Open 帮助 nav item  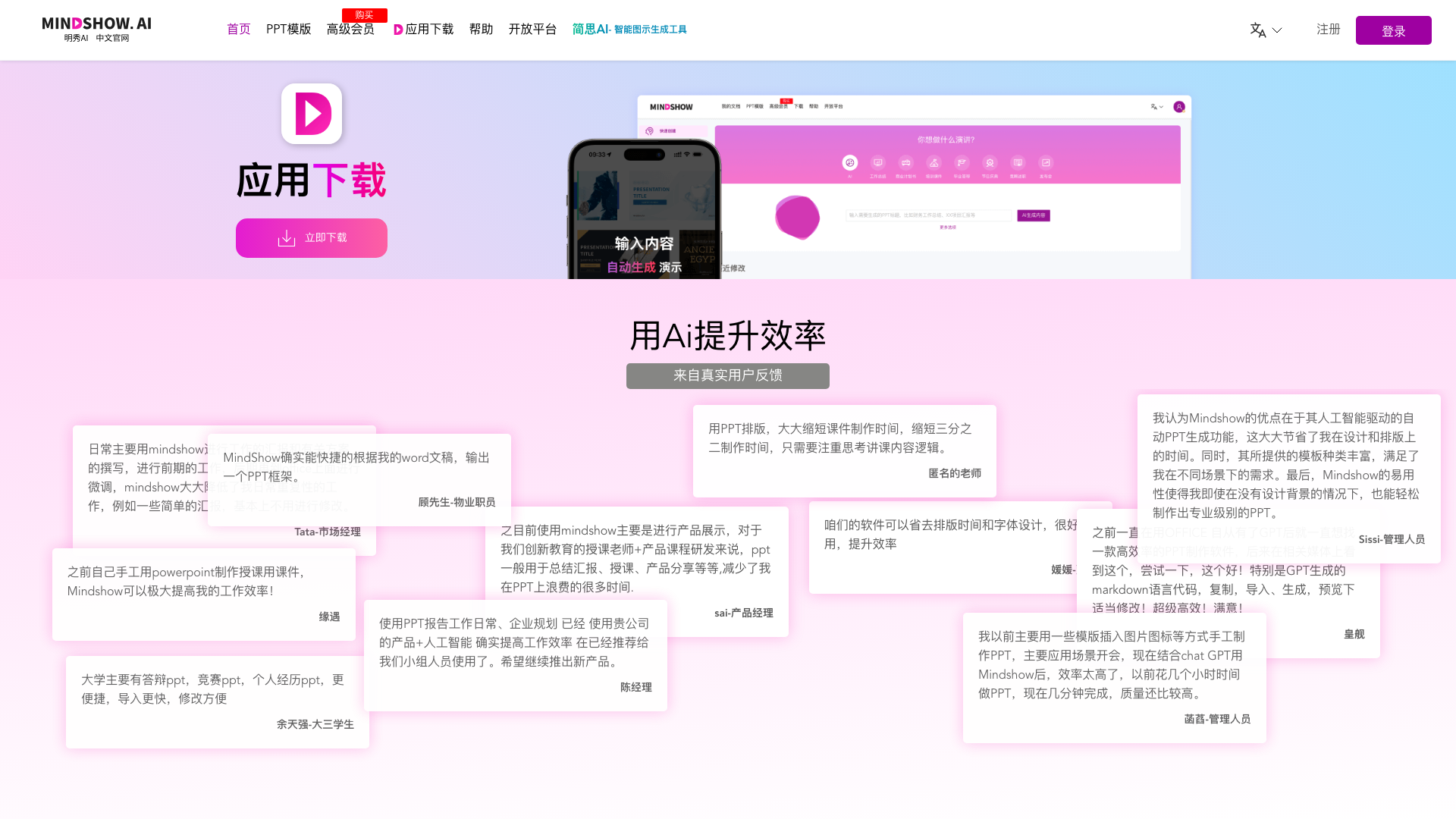tap(481, 29)
